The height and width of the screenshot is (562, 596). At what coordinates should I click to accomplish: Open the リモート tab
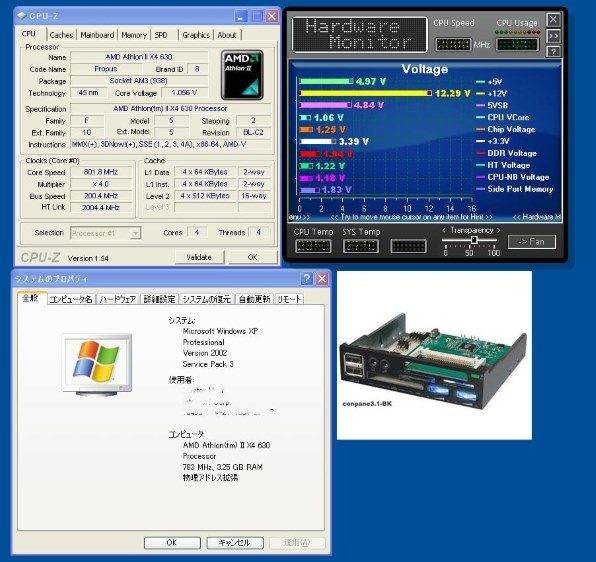point(289,299)
